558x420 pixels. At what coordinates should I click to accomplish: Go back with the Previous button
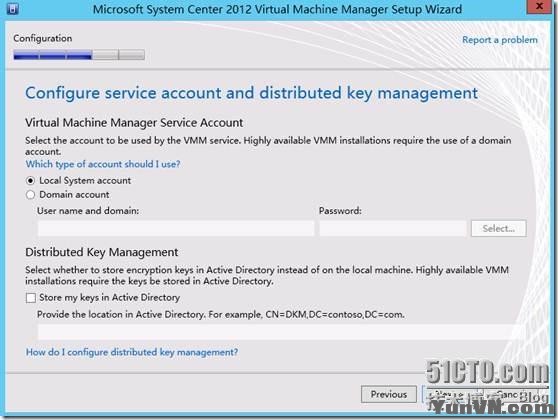point(389,394)
